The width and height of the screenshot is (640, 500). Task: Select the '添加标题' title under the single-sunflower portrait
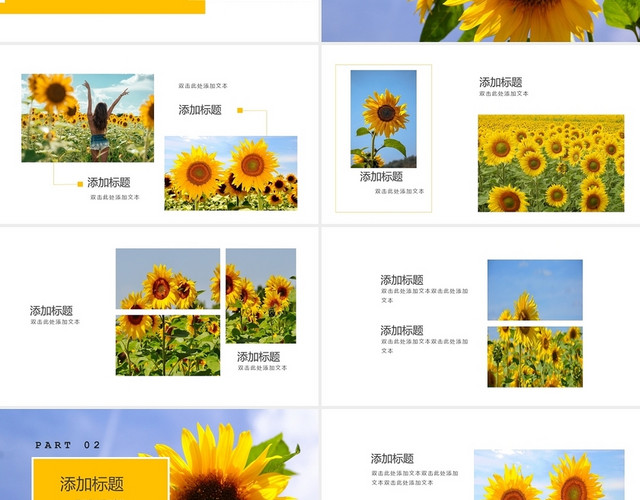381,177
